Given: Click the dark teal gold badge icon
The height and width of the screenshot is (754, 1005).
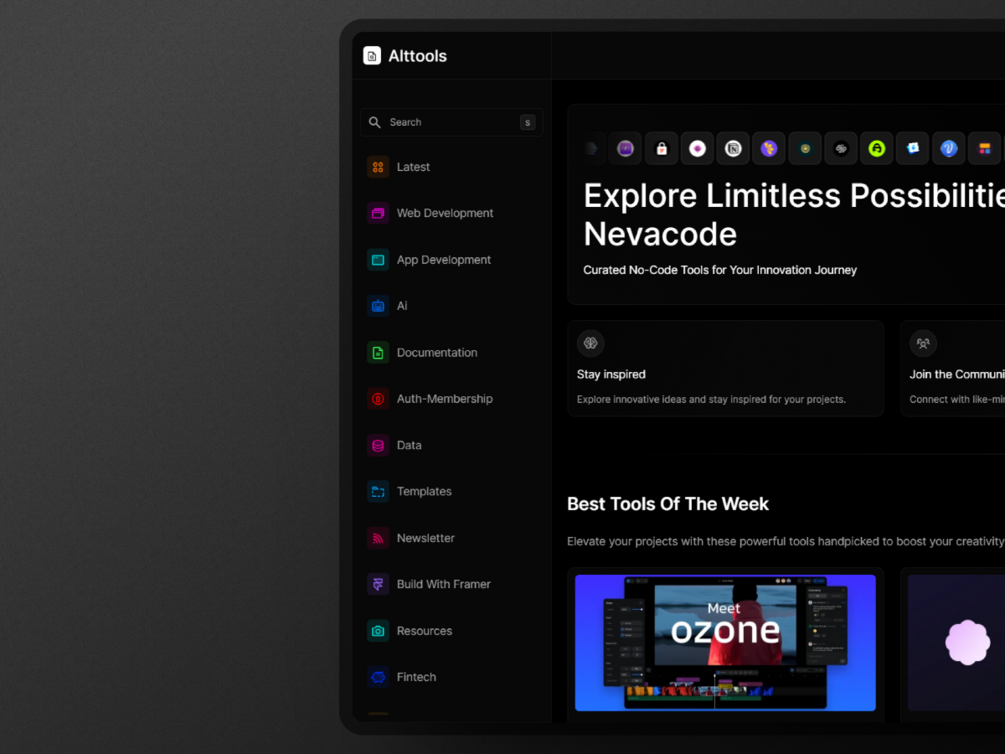Looking at the screenshot, I should point(805,149).
